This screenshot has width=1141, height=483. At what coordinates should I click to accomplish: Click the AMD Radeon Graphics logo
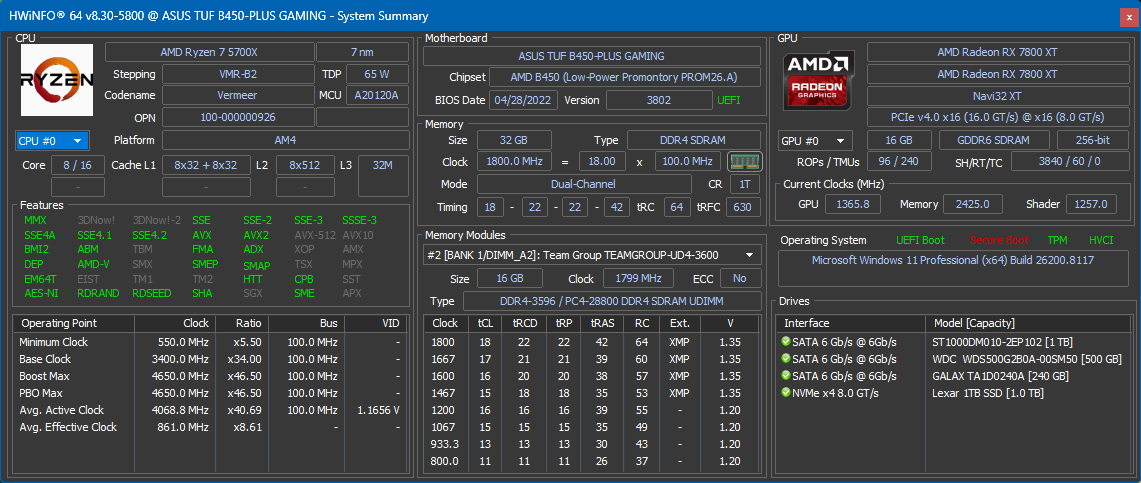tap(818, 79)
